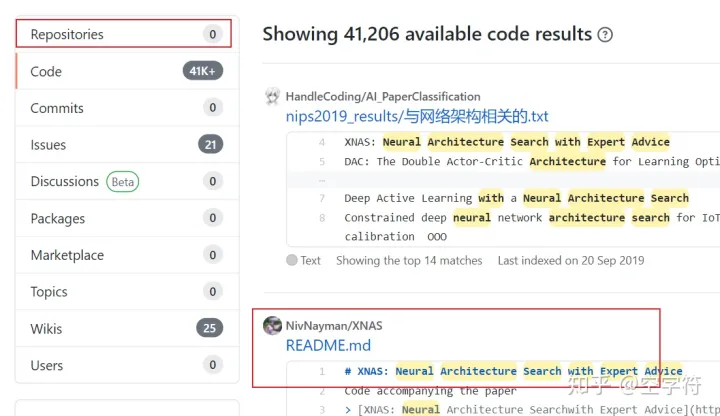Click line 5 'DAC: The Double Actor-Critic Architecture'
This screenshot has height=416, width=720.
[x=475, y=162]
